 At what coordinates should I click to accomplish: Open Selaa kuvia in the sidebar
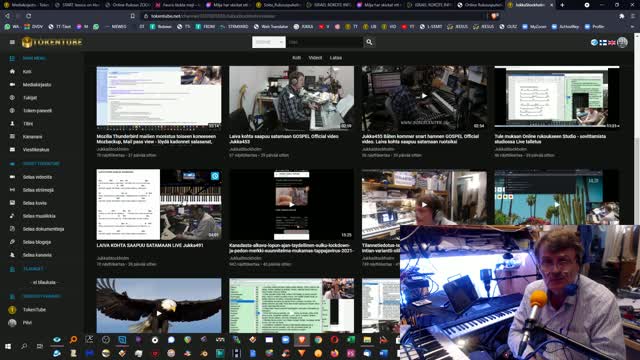tap(35, 203)
